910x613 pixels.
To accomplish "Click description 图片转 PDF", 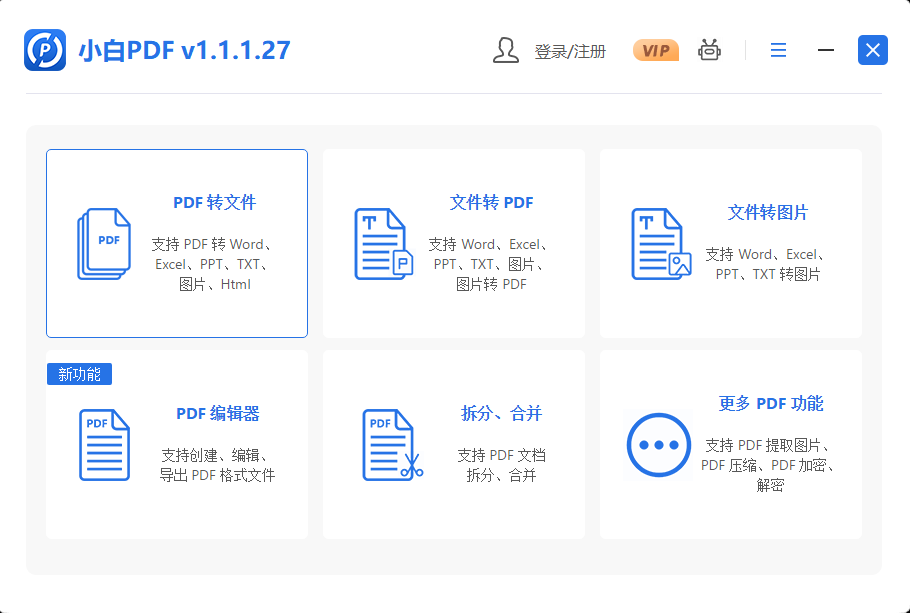I will pos(491,284).
